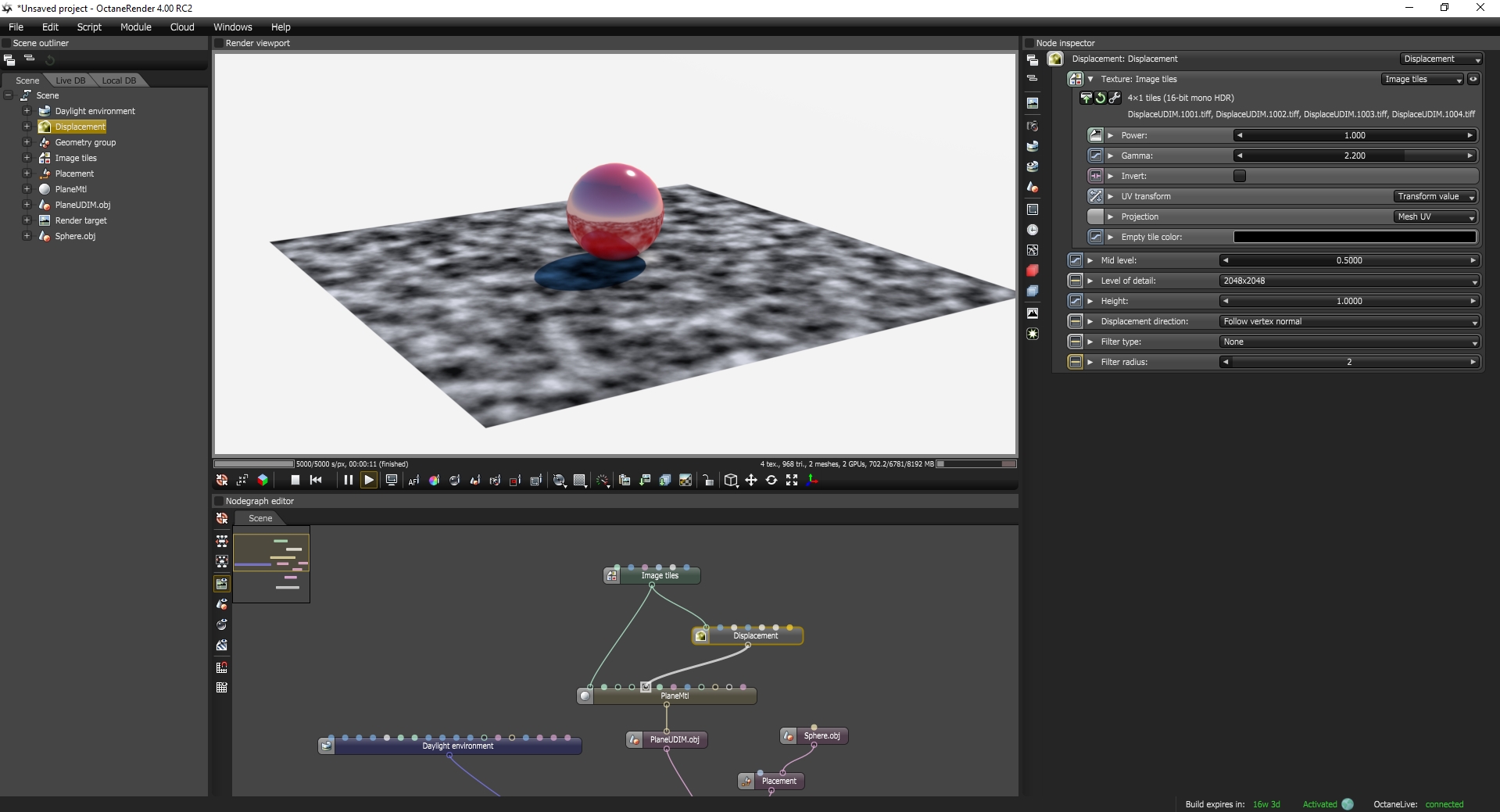
Task: Open the Filter type dropdown
Action: coord(1349,342)
